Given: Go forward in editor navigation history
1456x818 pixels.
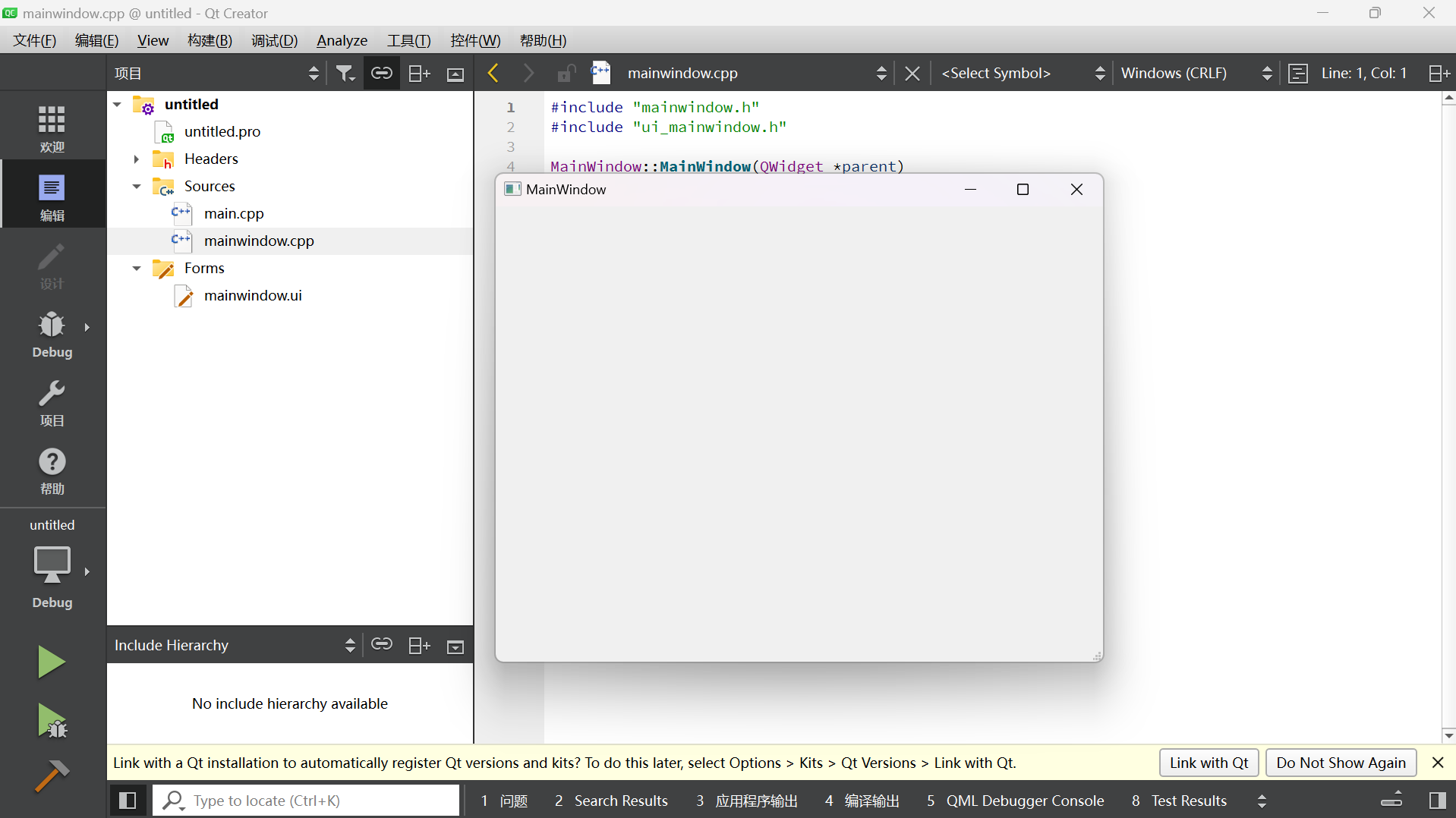Looking at the screenshot, I should 528,73.
